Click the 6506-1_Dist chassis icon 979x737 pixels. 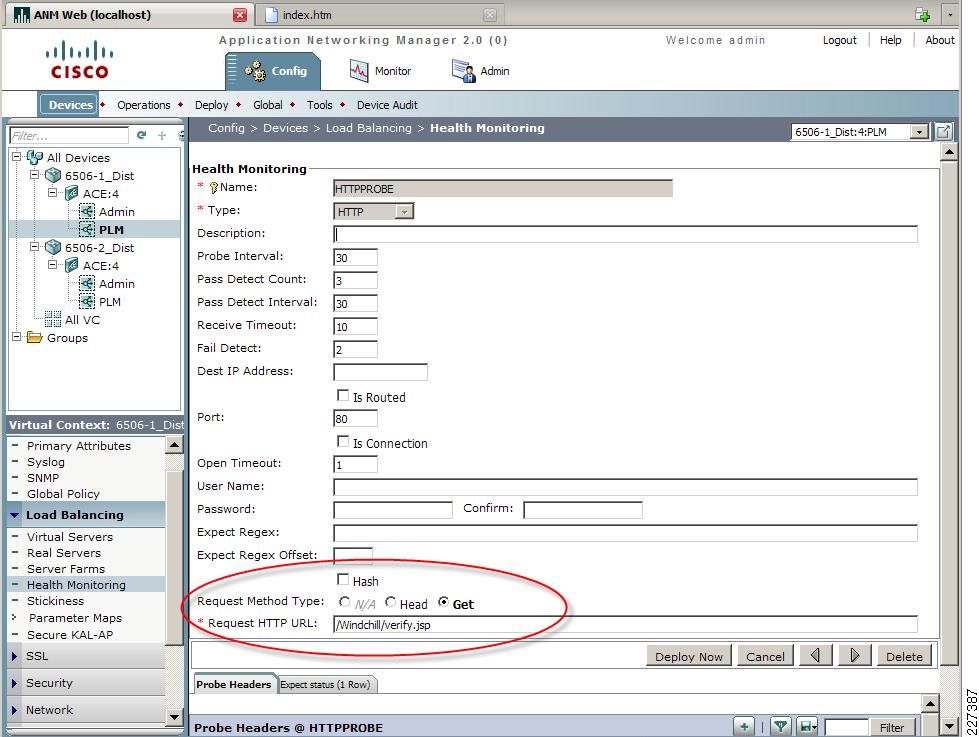pos(53,176)
